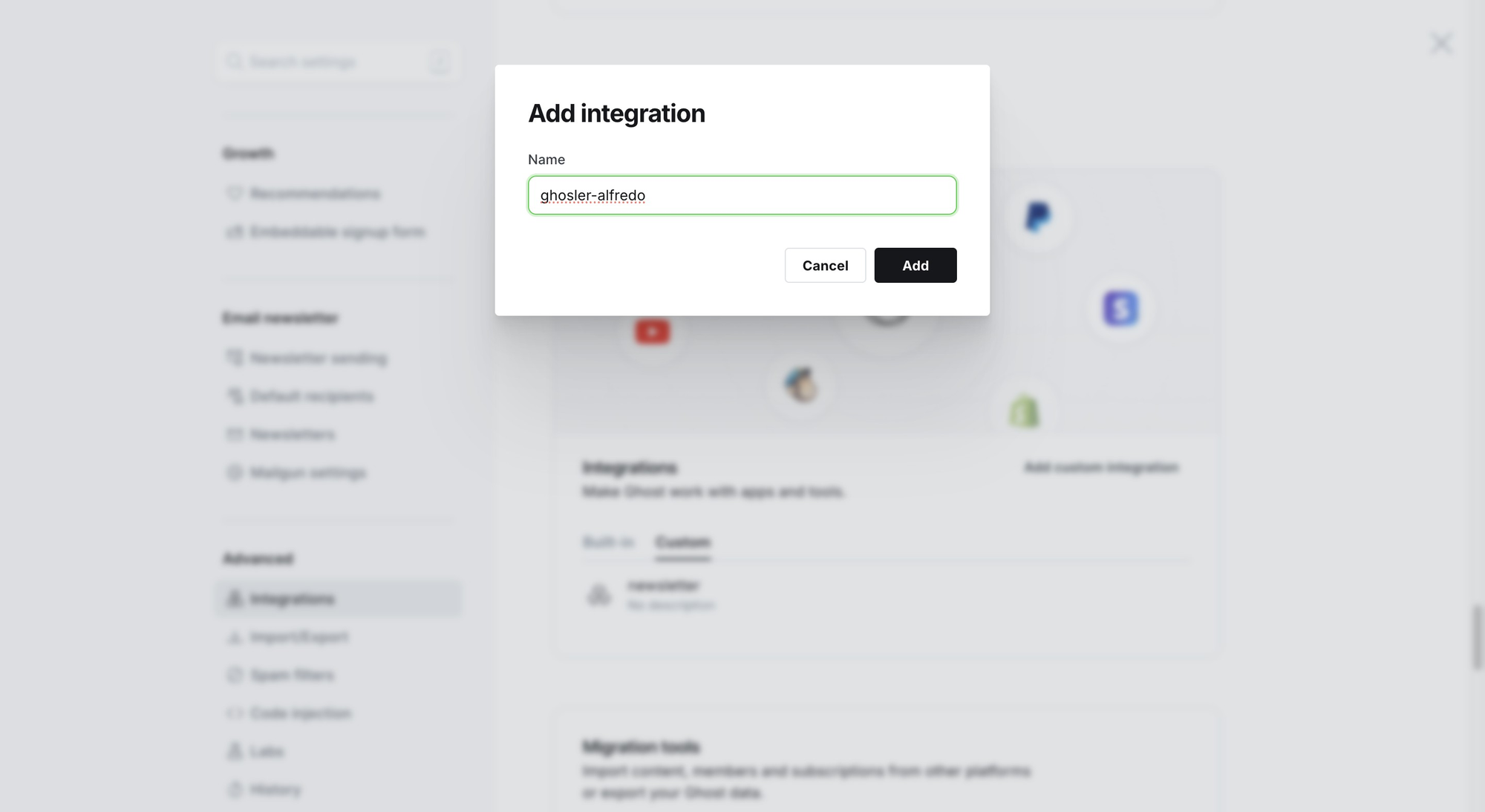The width and height of the screenshot is (1485, 812).
Task: Click the Search settings field
Action: 339,62
